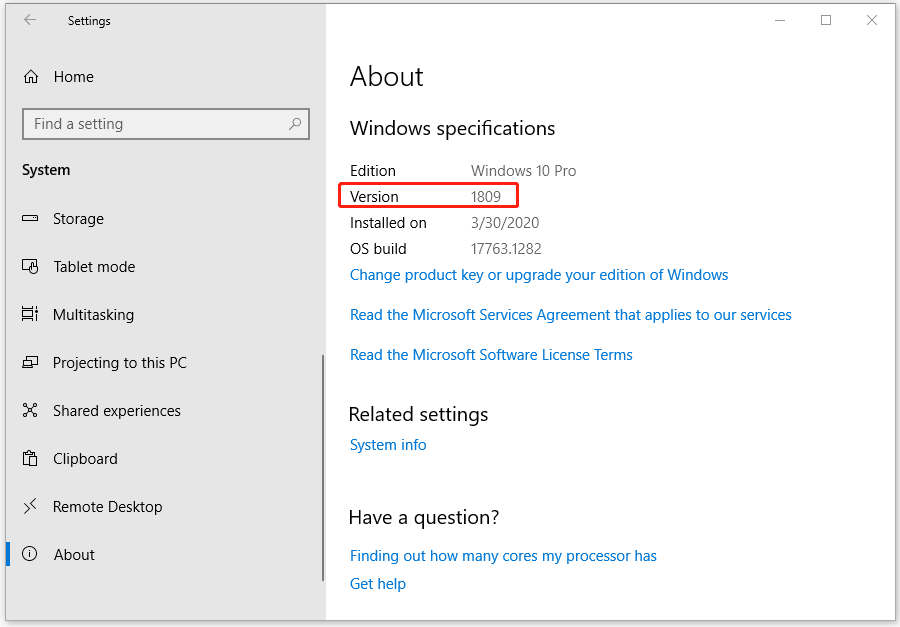Open the Microsoft Services Agreement link
This screenshot has height=627, width=900.
tap(570, 314)
